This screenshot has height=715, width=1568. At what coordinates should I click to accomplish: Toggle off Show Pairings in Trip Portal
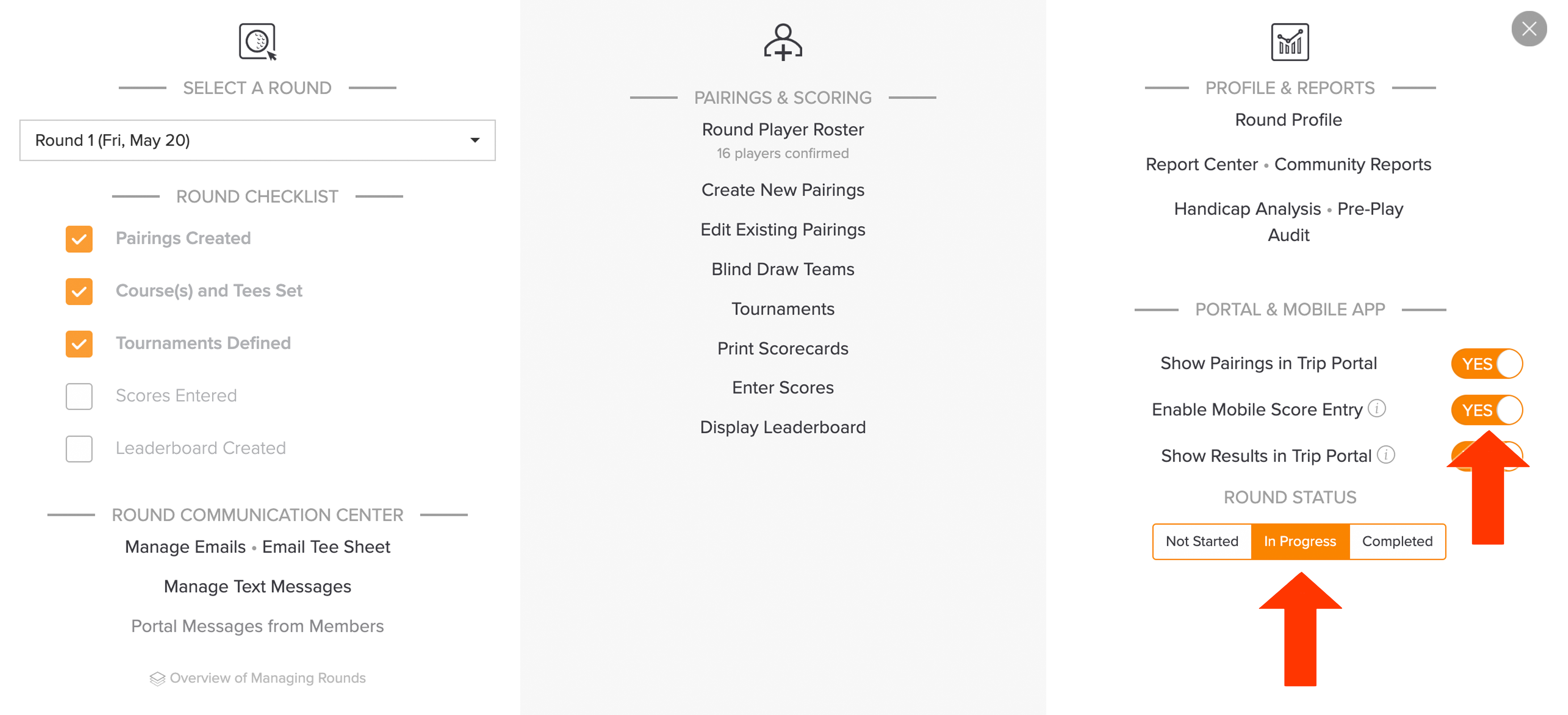click(x=1487, y=363)
